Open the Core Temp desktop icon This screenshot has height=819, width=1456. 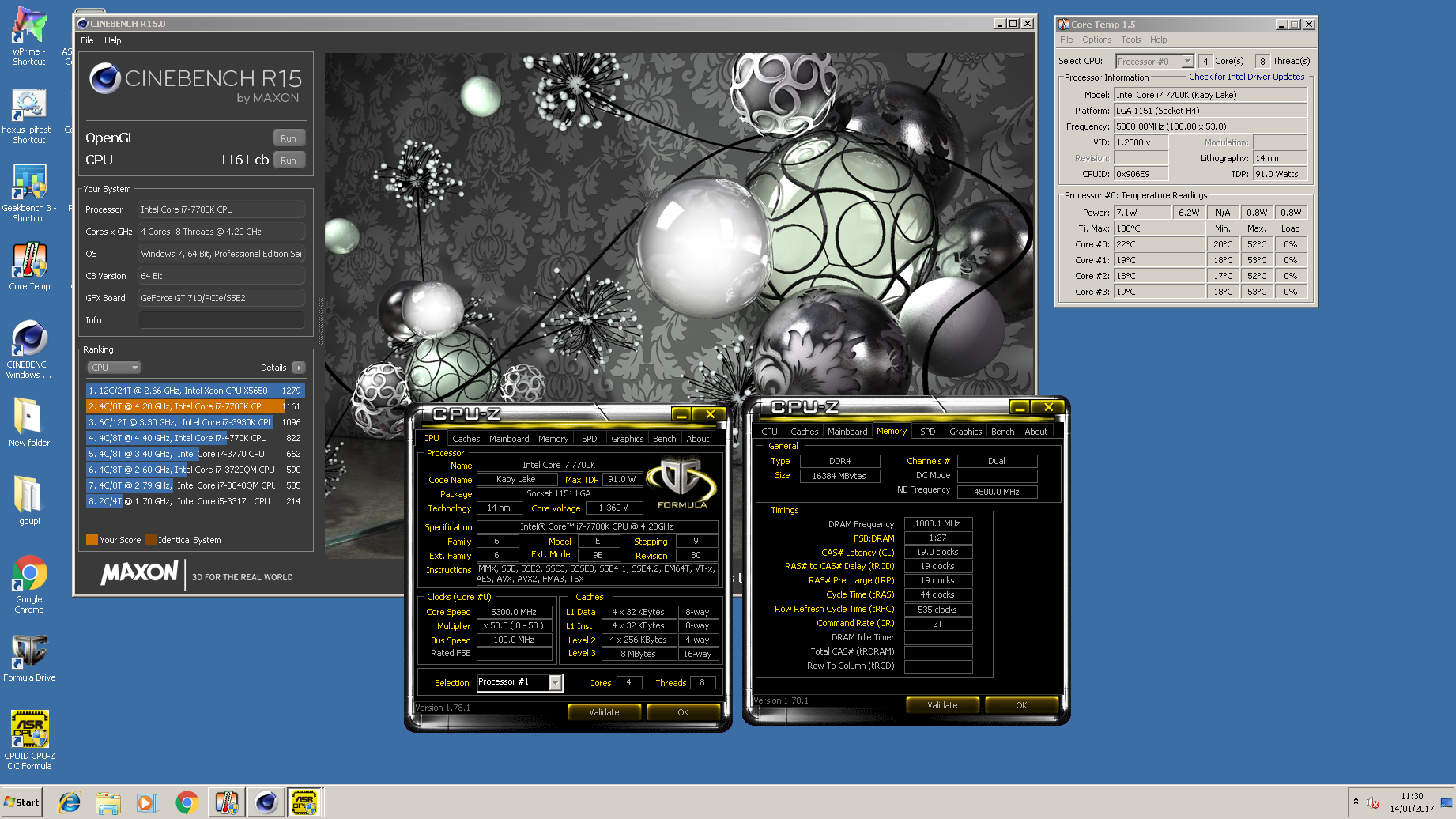[29, 266]
